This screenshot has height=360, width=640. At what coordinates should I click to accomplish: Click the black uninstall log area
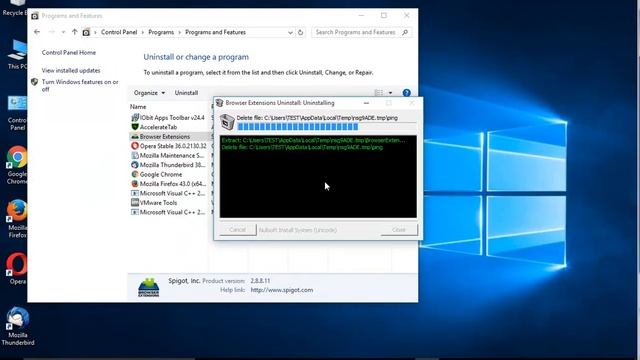(318, 177)
